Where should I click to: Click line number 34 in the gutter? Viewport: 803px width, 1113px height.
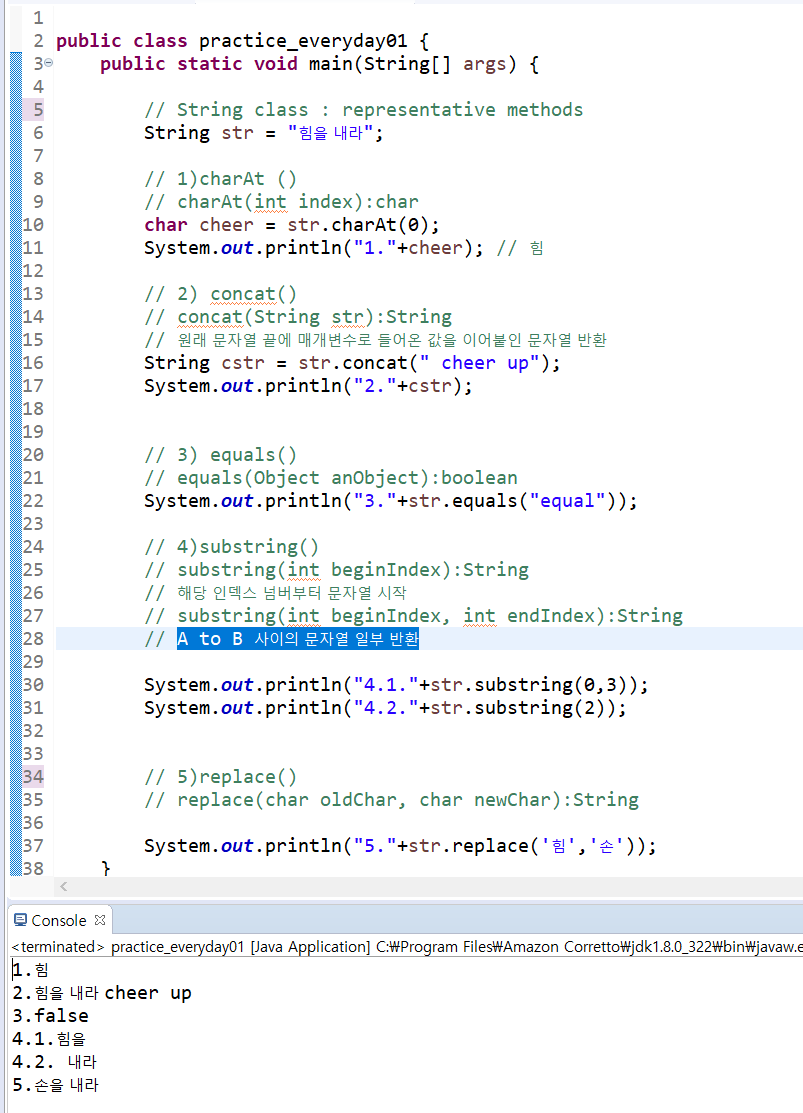tap(33, 777)
